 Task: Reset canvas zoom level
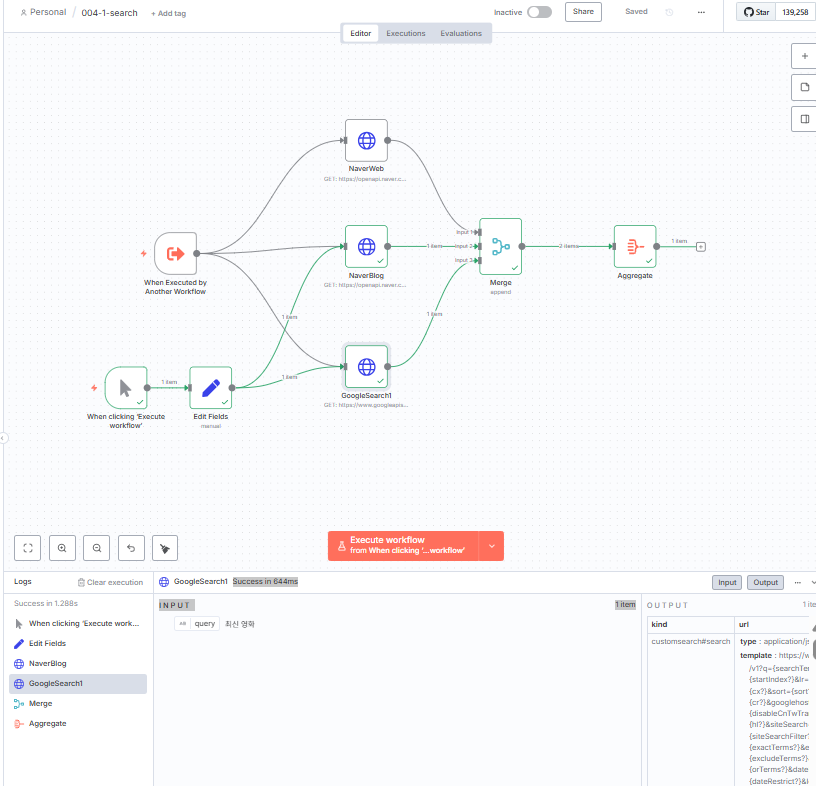131,548
